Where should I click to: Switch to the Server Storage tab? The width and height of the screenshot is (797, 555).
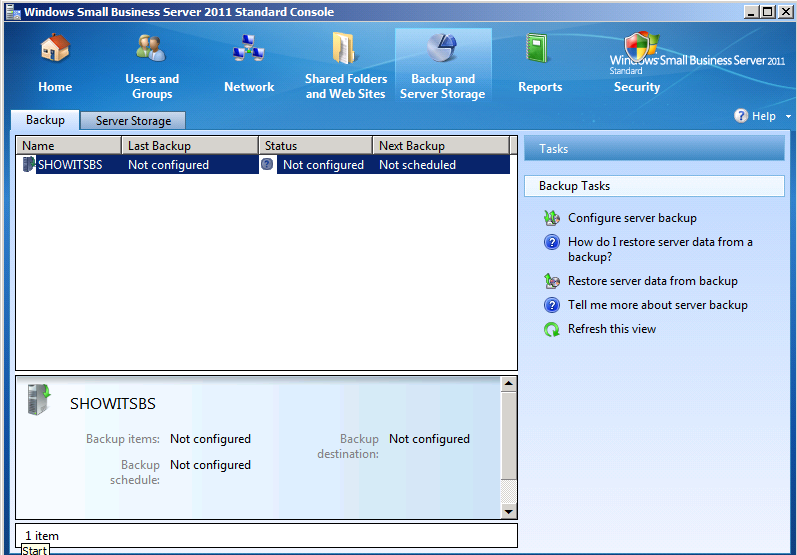(133, 121)
